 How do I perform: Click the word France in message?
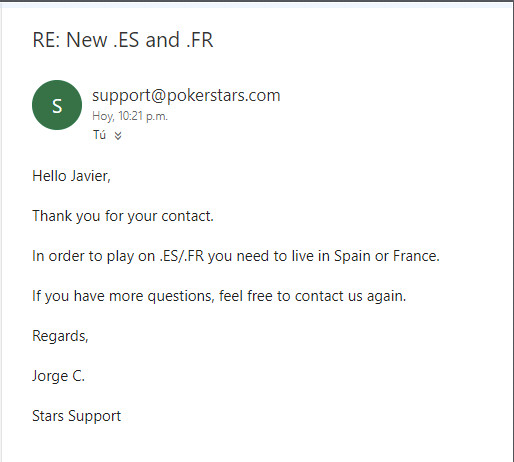point(416,256)
